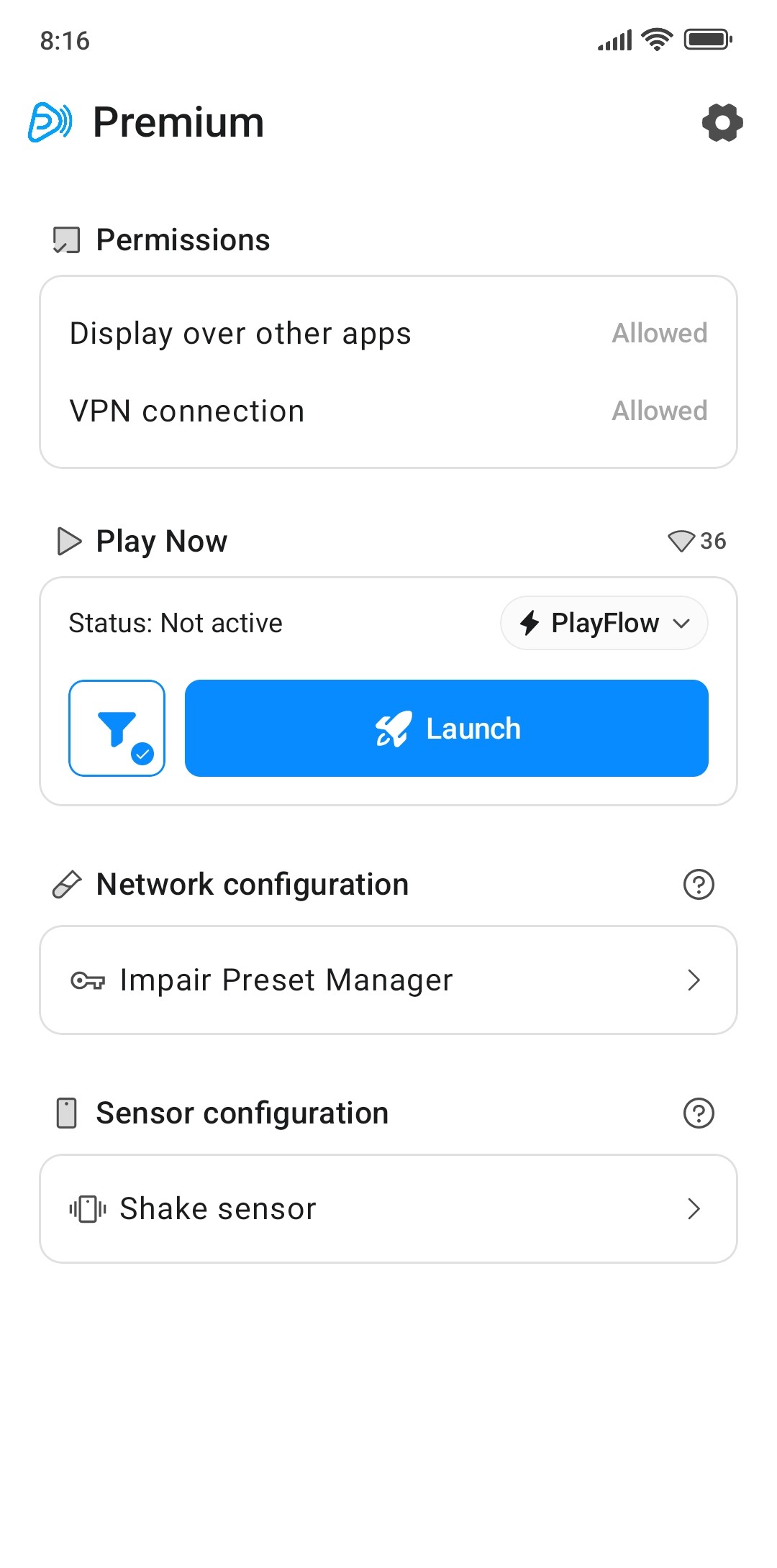Tap Display over other apps permission
Image resolution: width=777 pixels, height=1568 pixels.
tap(240, 334)
